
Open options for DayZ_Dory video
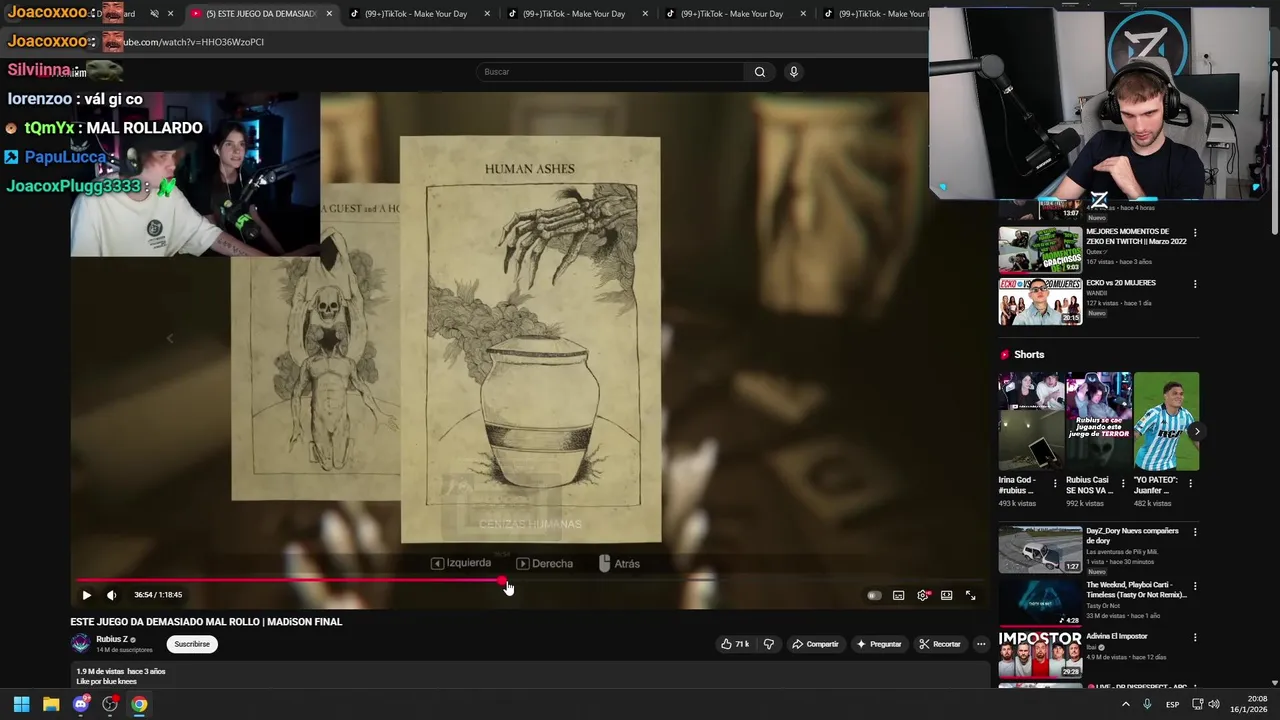click(x=1194, y=532)
